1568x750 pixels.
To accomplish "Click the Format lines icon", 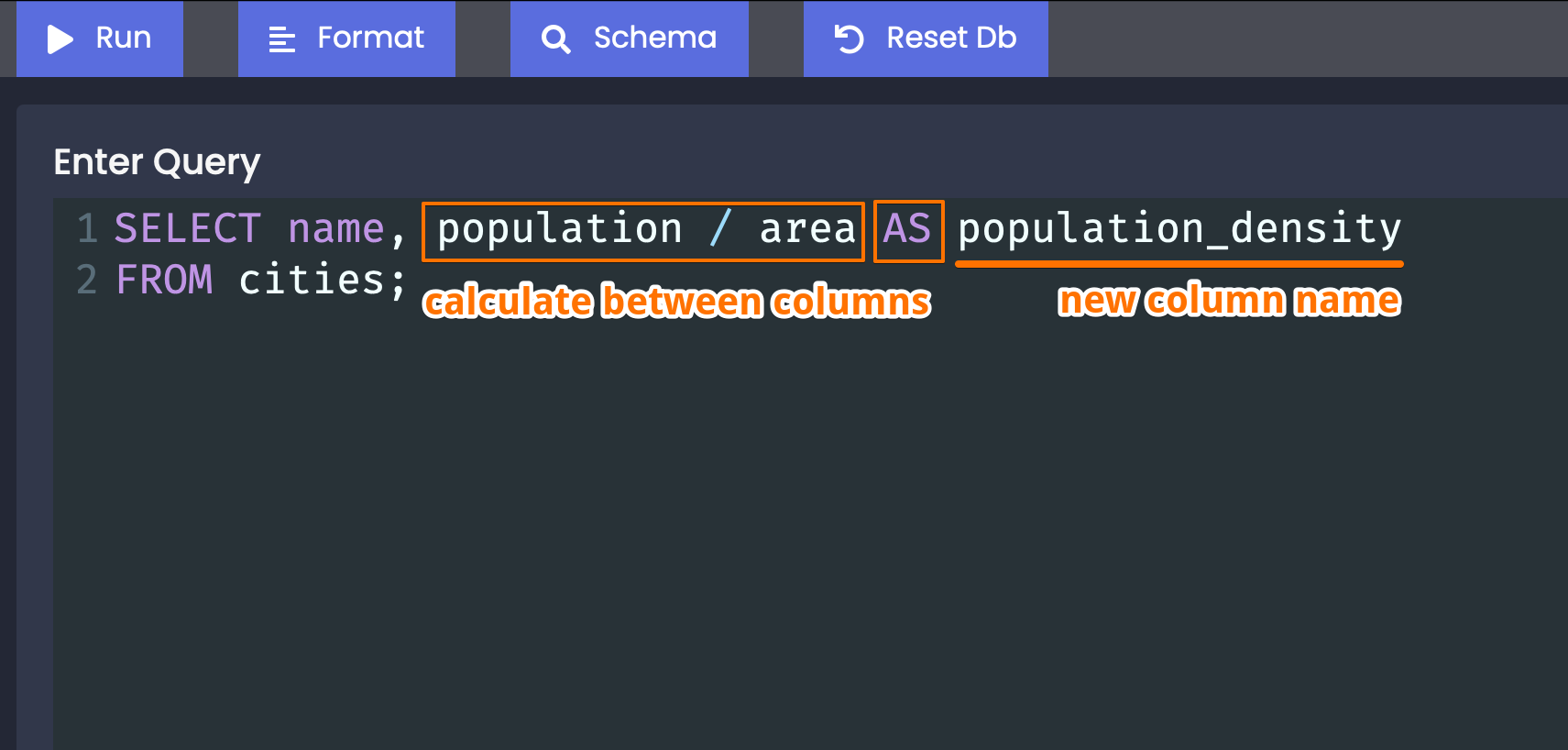I will [x=281, y=39].
